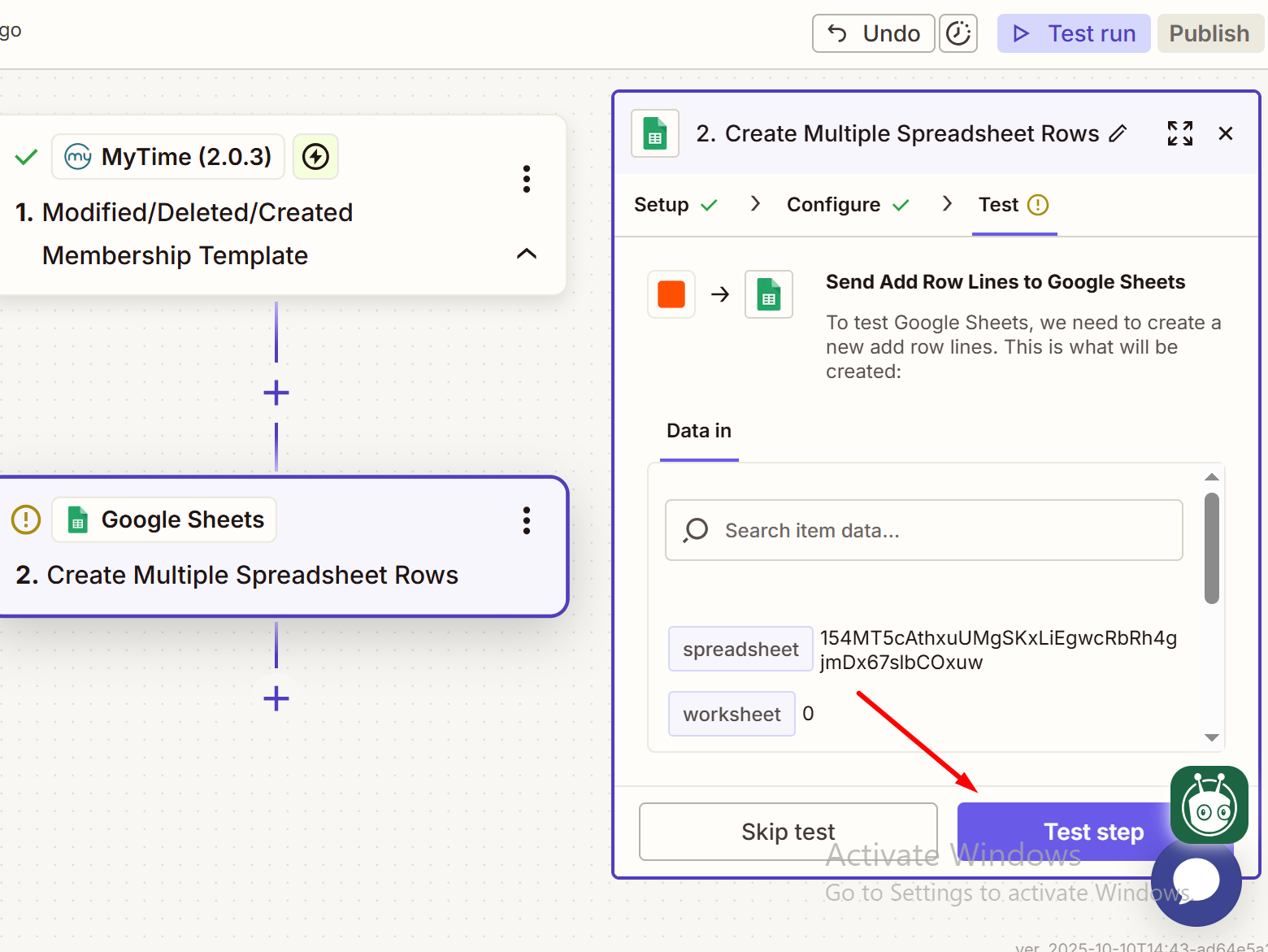The image size is (1268, 952).
Task: Open three-dot menu on MyTime step
Action: 527,179
